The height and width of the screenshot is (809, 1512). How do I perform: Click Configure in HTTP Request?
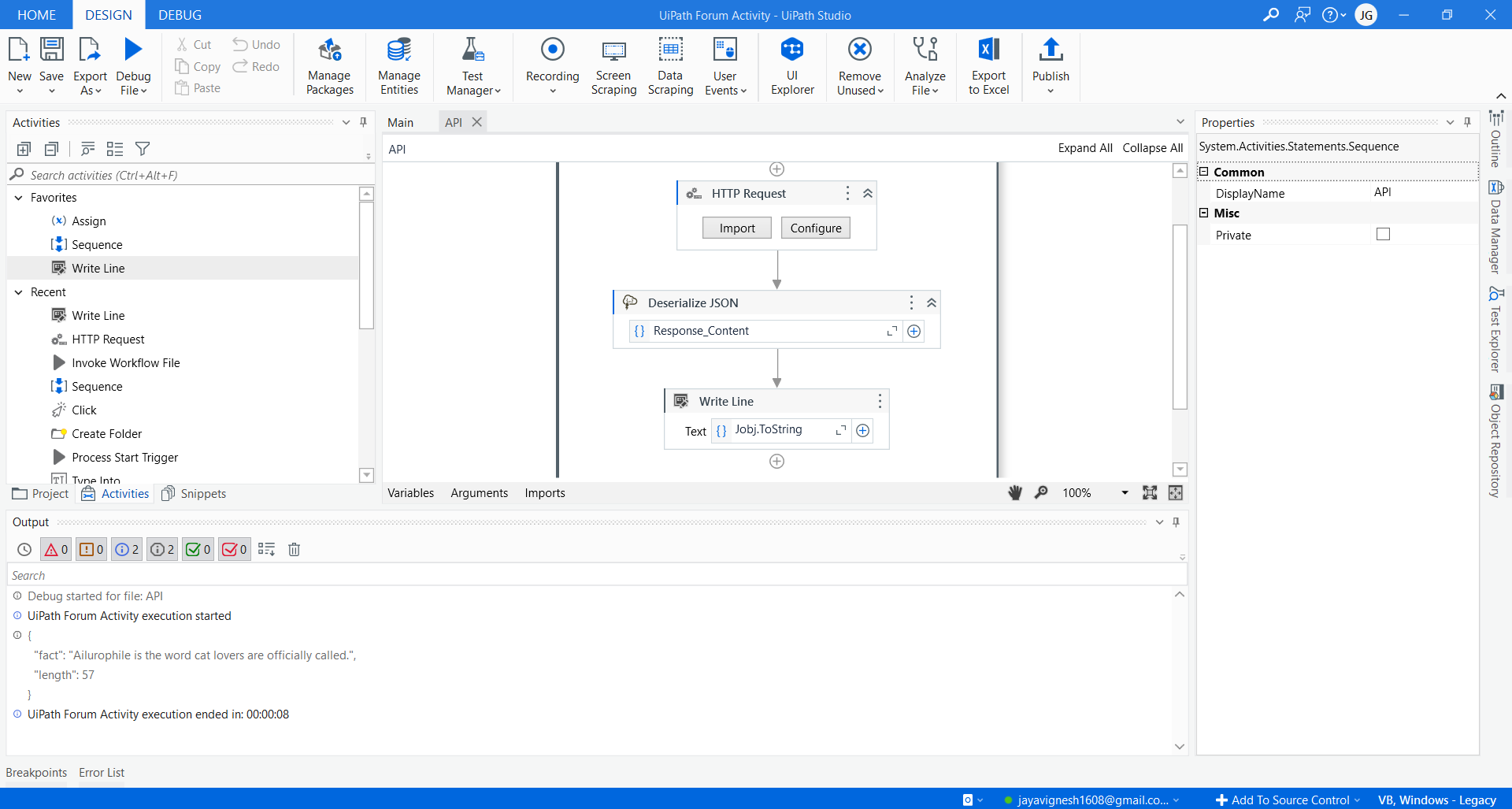[x=816, y=228]
